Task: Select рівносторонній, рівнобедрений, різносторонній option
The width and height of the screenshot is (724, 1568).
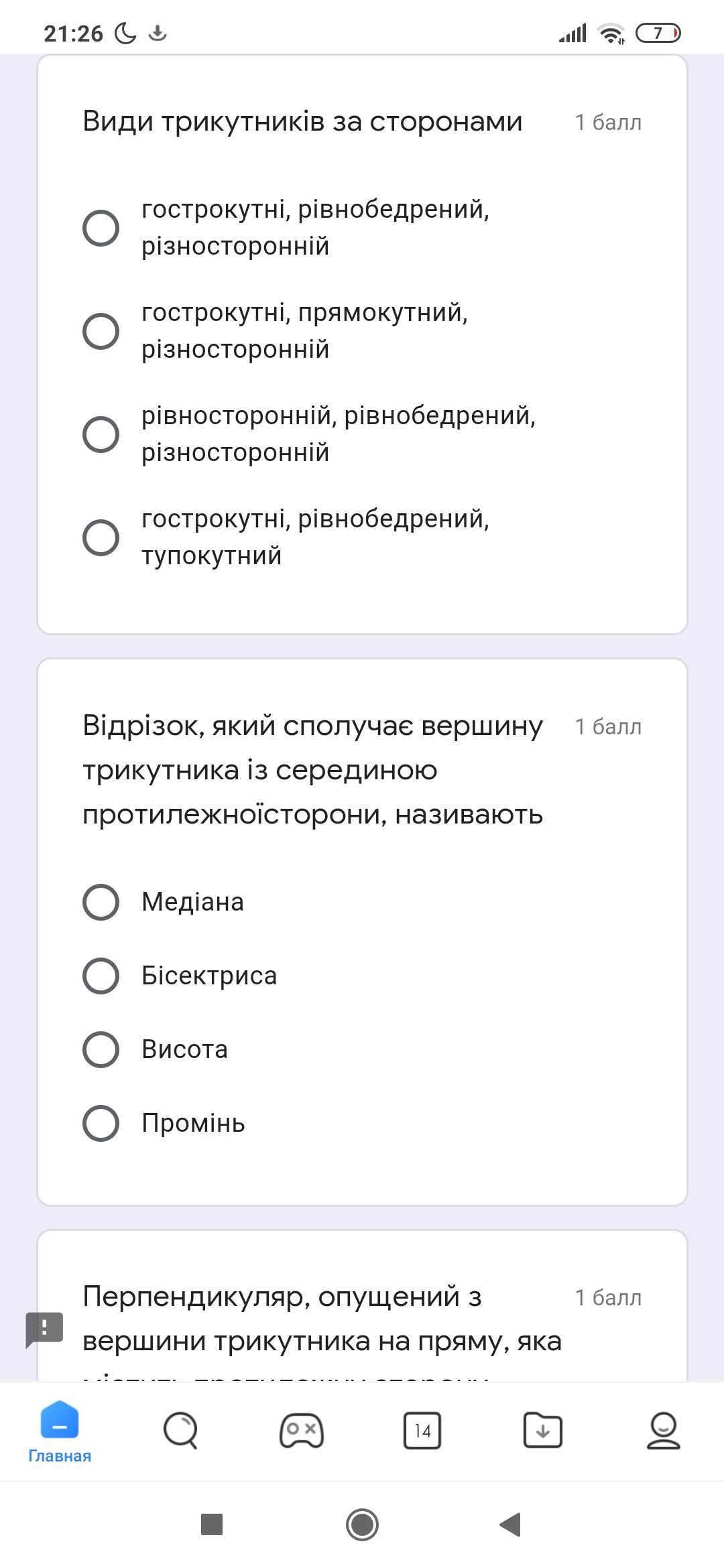Action: 101,434
